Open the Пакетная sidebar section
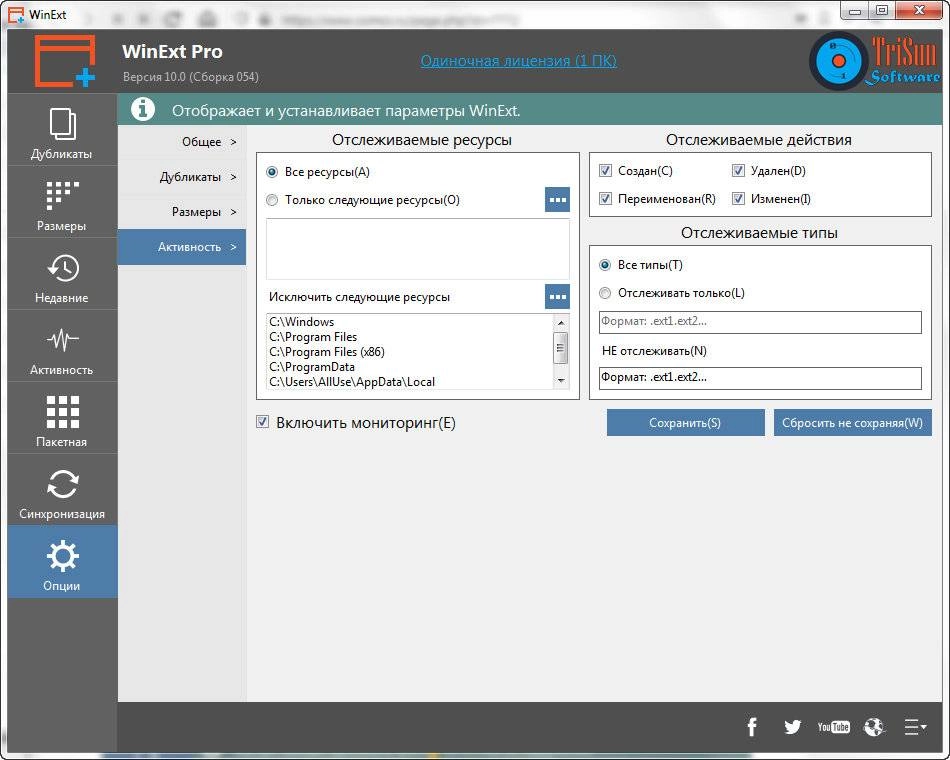Viewport: 950px width, 760px height. pyautogui.click(x=62, y=418)
